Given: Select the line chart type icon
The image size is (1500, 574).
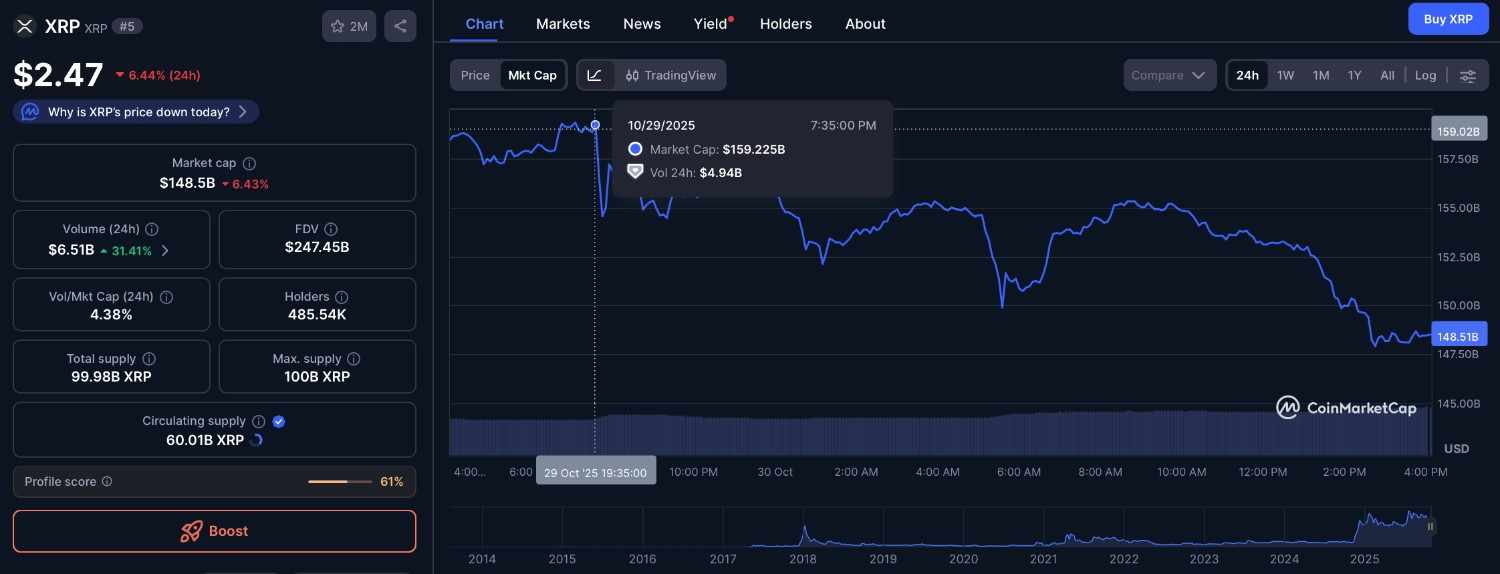Looking at the screenshot, I should click(x=595, y=75).
